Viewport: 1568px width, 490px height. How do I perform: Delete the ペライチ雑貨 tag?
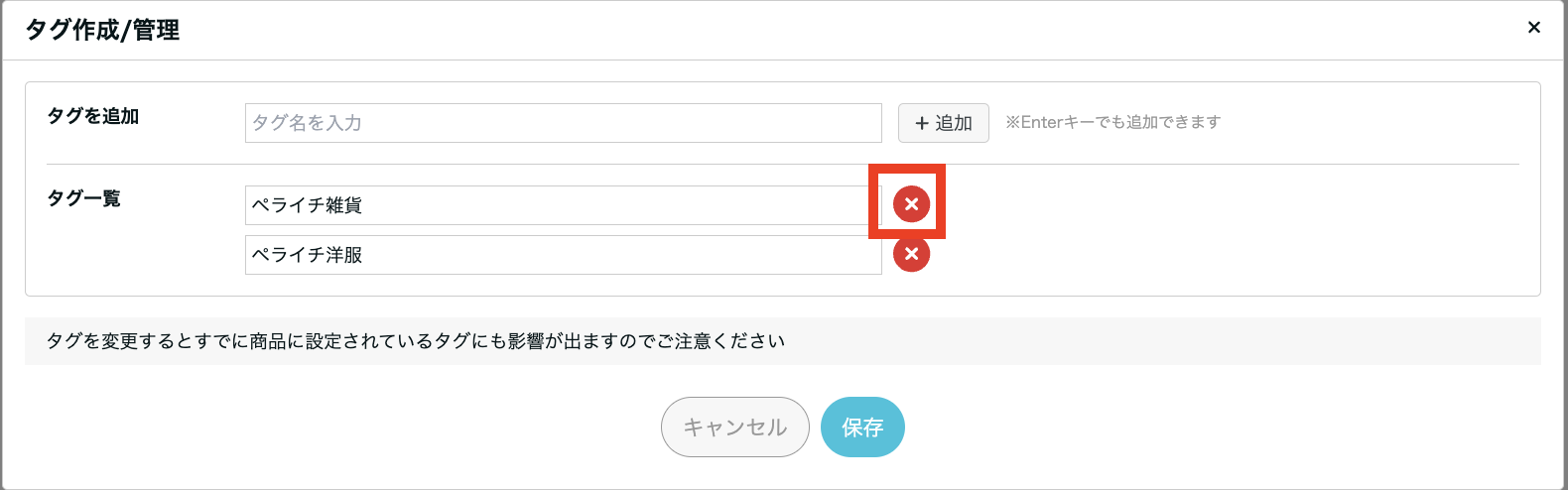click(911, 204)
